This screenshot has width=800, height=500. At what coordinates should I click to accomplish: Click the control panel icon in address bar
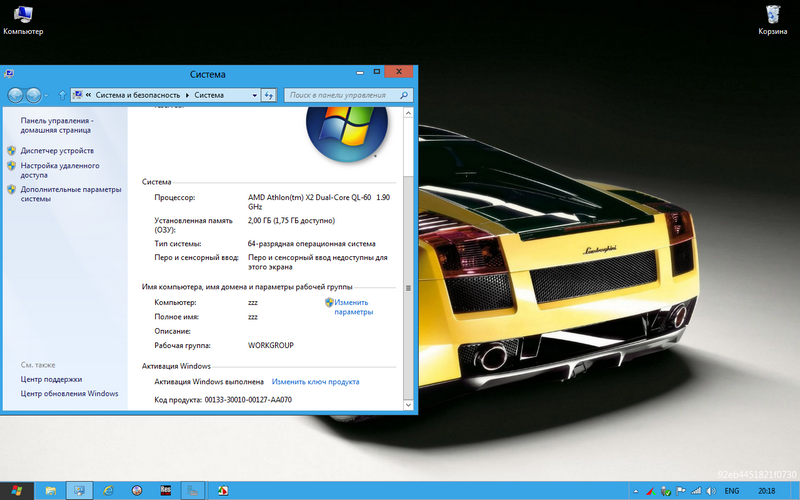pyautogui.click(x=78, y=95)
